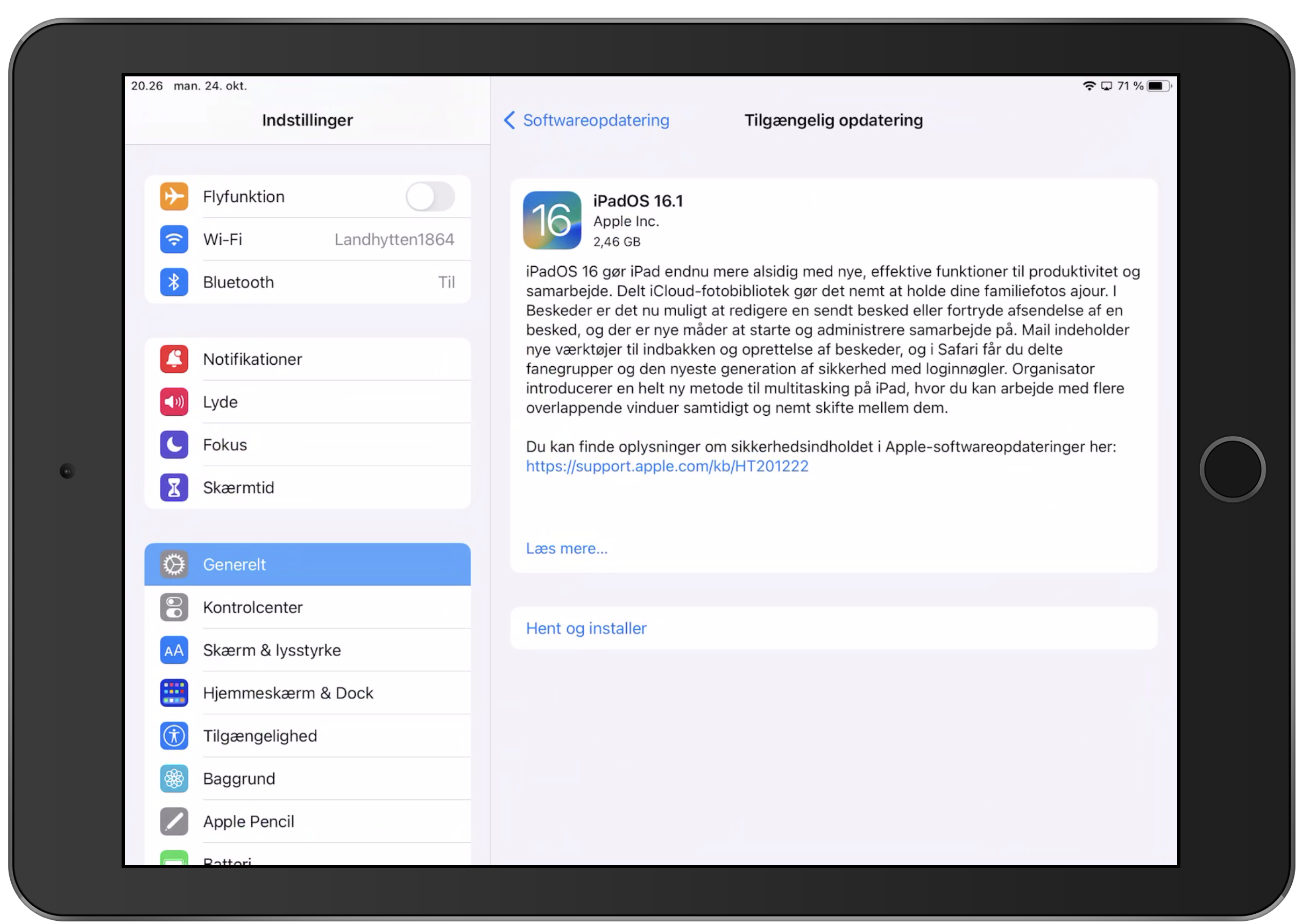Tap the Apple Pencil icon
1302x924 pixels.
(x=174, y=822)
